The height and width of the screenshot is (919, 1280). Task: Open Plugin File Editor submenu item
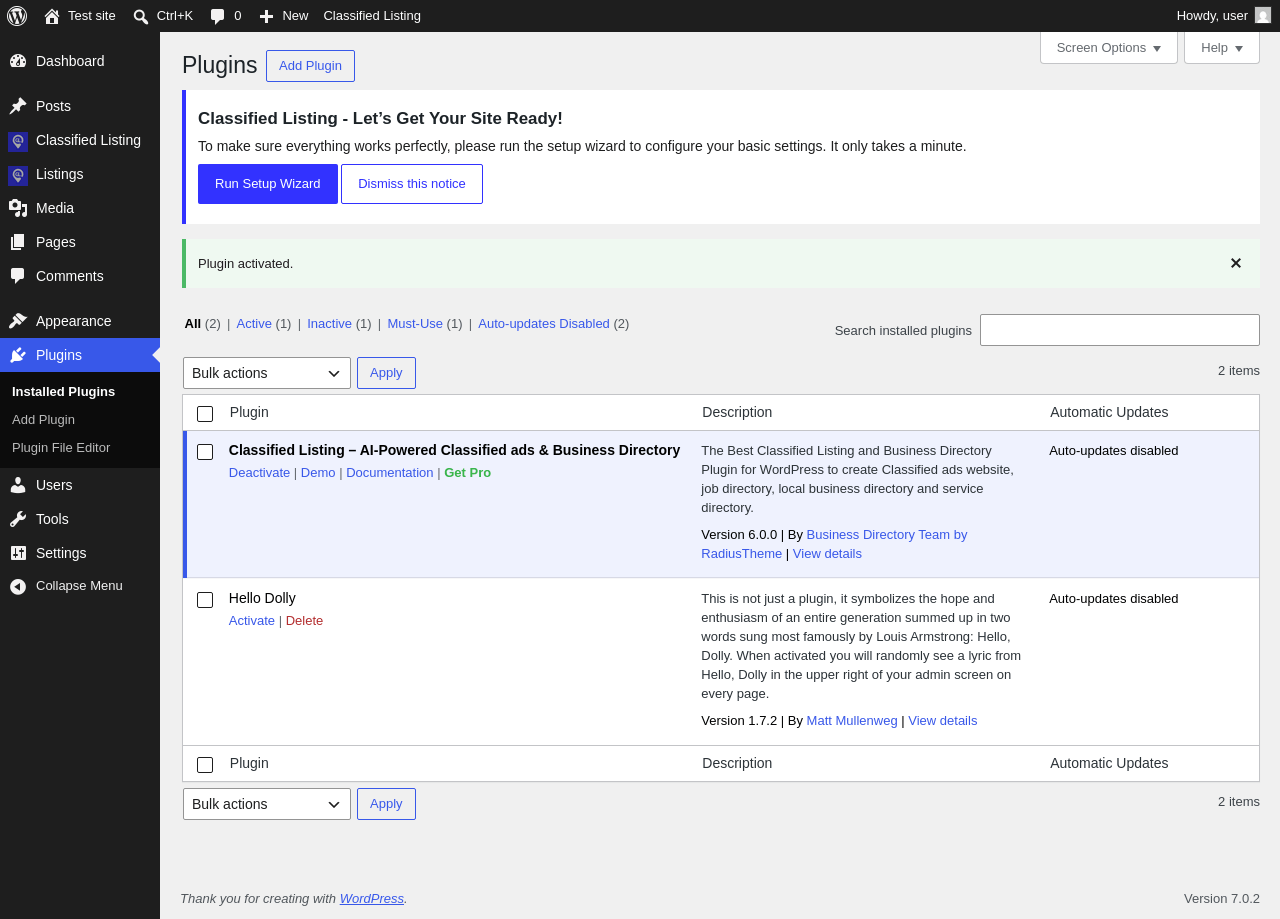(x=61, y=448)
